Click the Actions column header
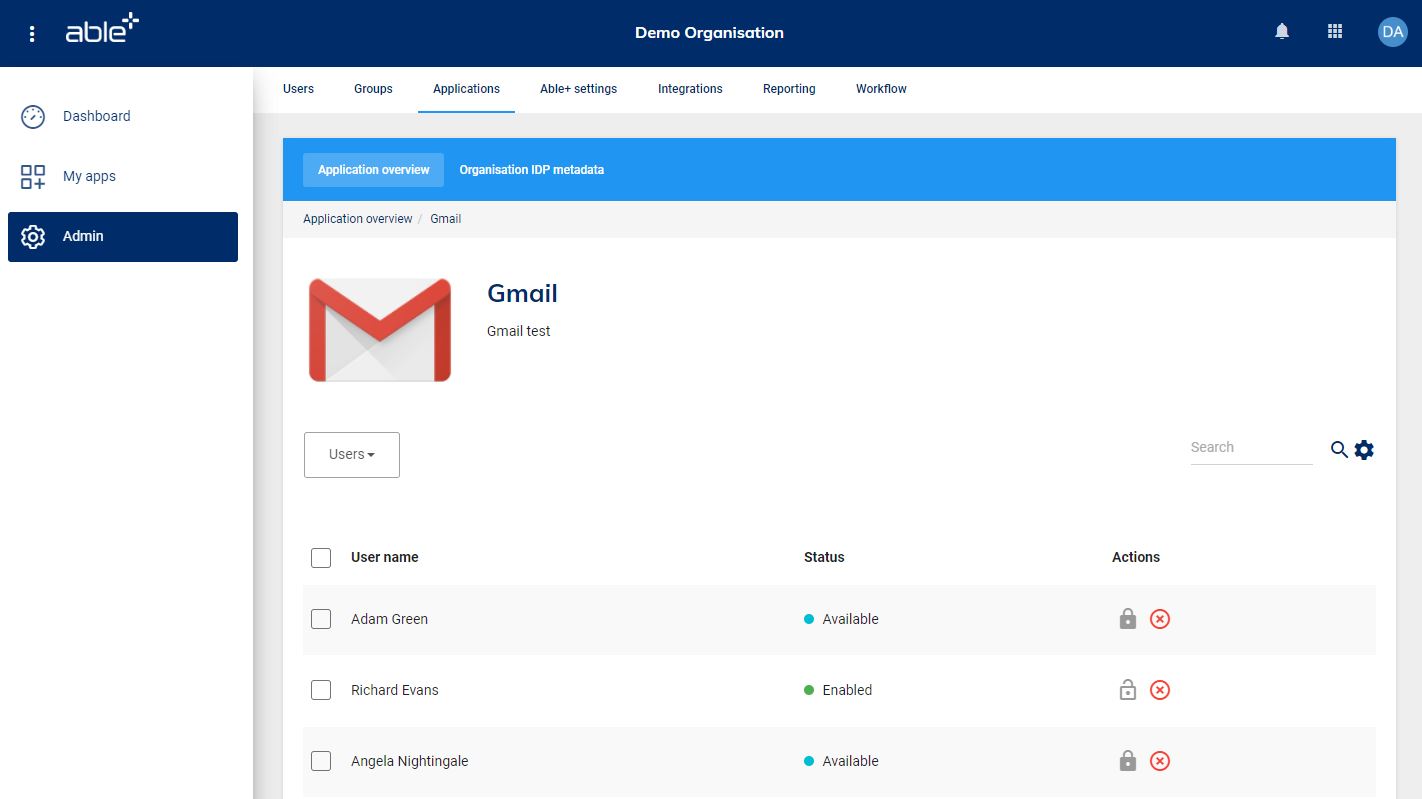The width and height of the screenshot is (1422, 799). click(1136, 557)
